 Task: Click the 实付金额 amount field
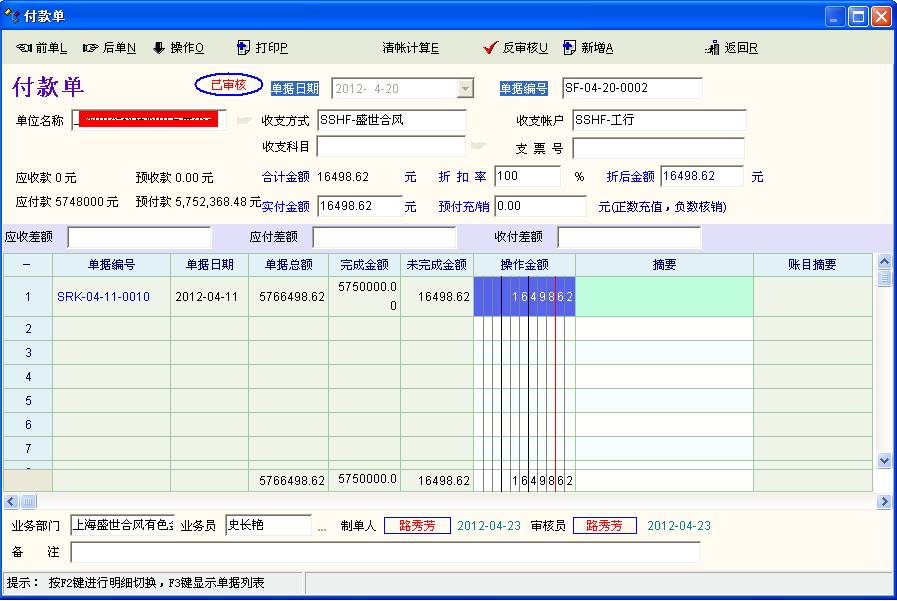[x=359, y=206]
